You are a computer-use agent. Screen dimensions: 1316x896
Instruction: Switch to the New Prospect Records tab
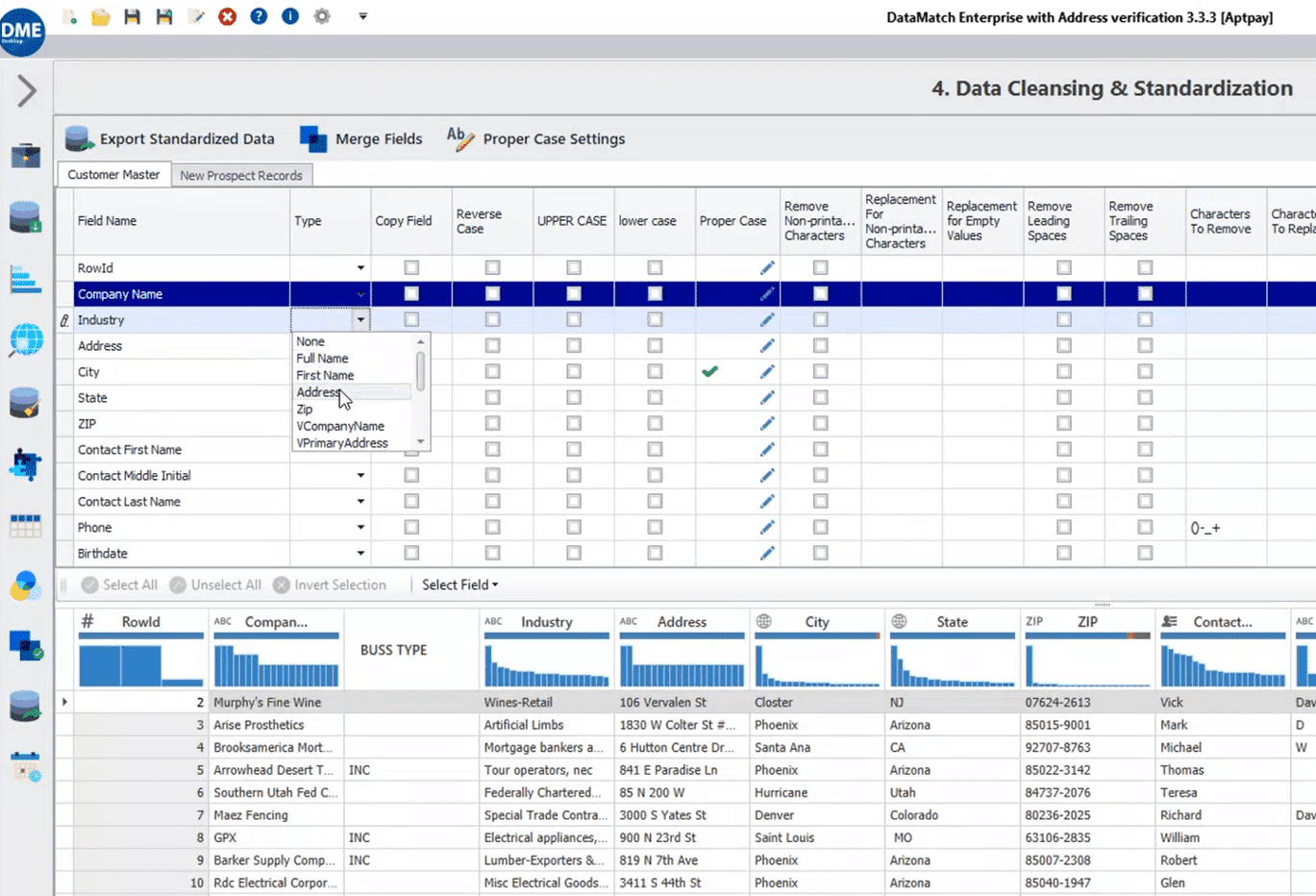[241, 175]
